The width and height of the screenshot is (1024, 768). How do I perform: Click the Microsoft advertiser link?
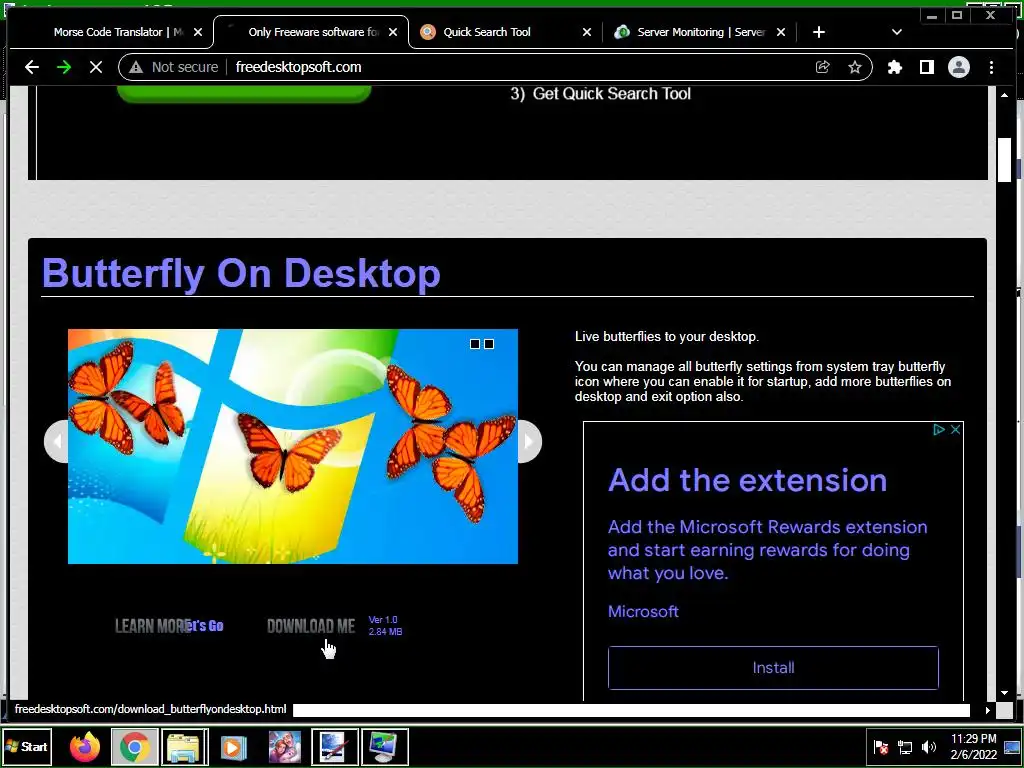[x=643, y=611]
